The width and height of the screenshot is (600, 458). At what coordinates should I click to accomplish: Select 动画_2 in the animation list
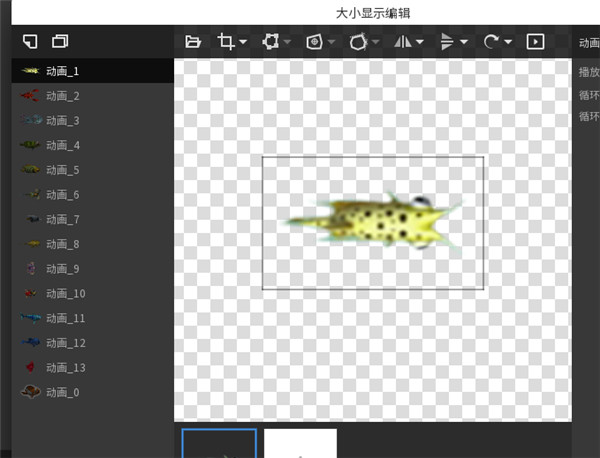point(62,96)
